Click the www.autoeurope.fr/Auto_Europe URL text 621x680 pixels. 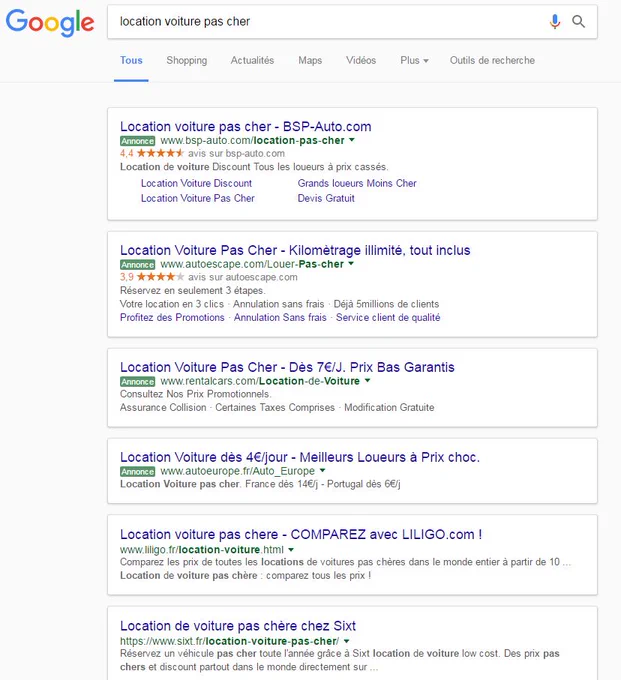coord(238,471)
